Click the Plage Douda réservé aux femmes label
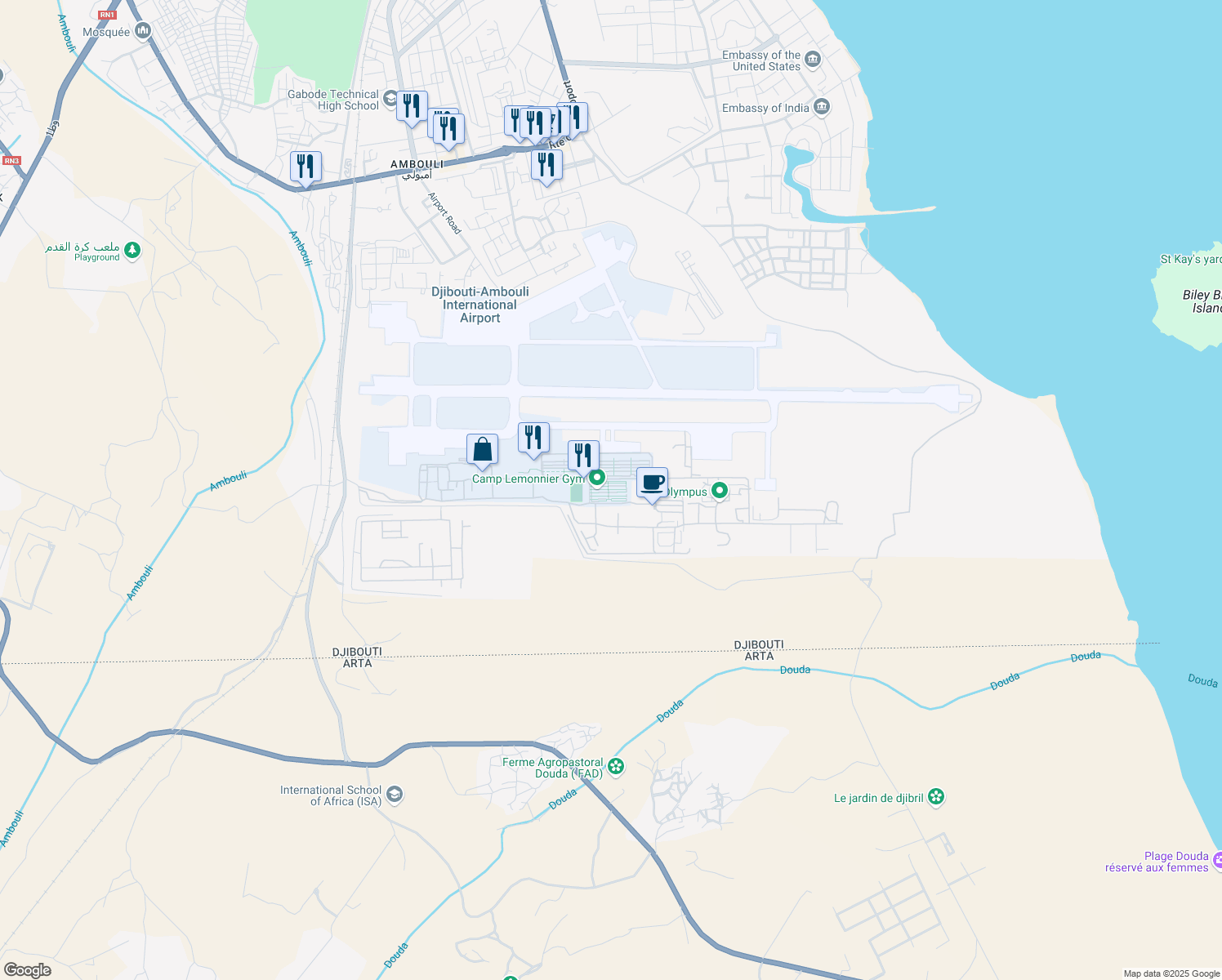The width and height of the screenshot is (1222, 980). [x=1157, y=862]
